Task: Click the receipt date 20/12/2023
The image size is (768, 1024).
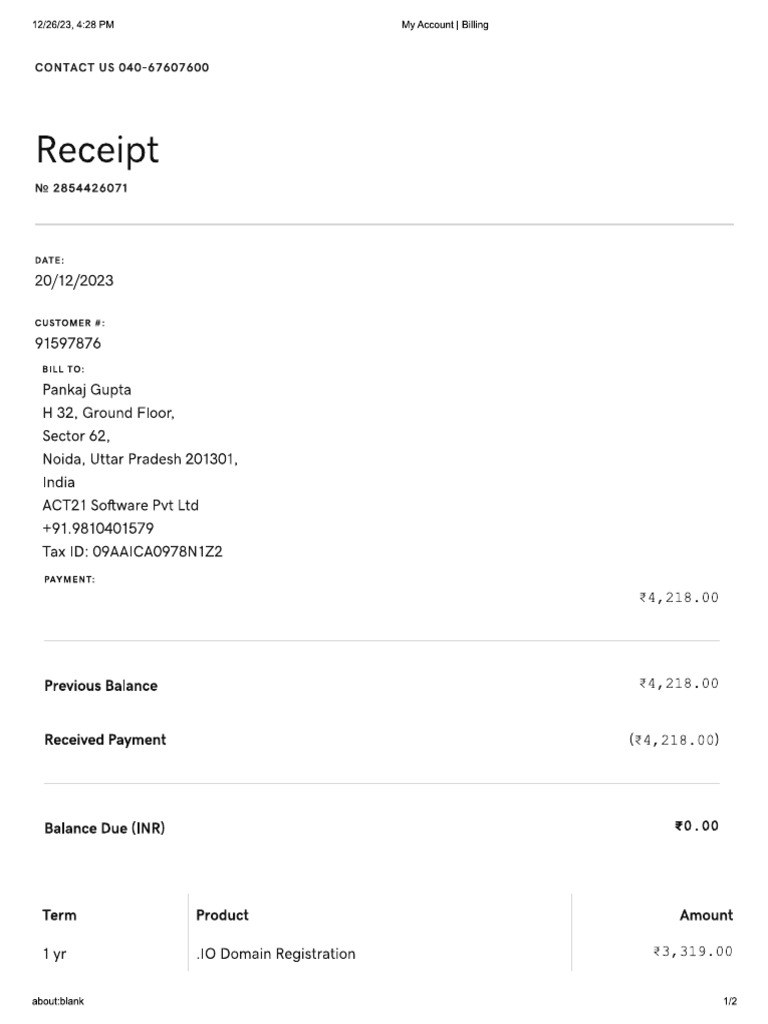Action: (x=74, y=281)
